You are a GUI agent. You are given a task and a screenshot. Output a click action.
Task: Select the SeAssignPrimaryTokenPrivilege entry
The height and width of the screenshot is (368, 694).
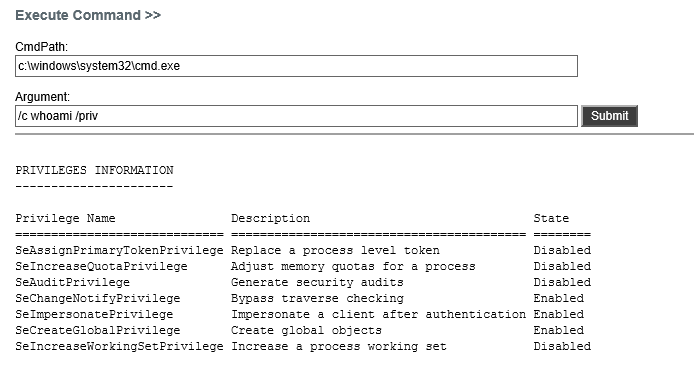[x=119, y=251]
